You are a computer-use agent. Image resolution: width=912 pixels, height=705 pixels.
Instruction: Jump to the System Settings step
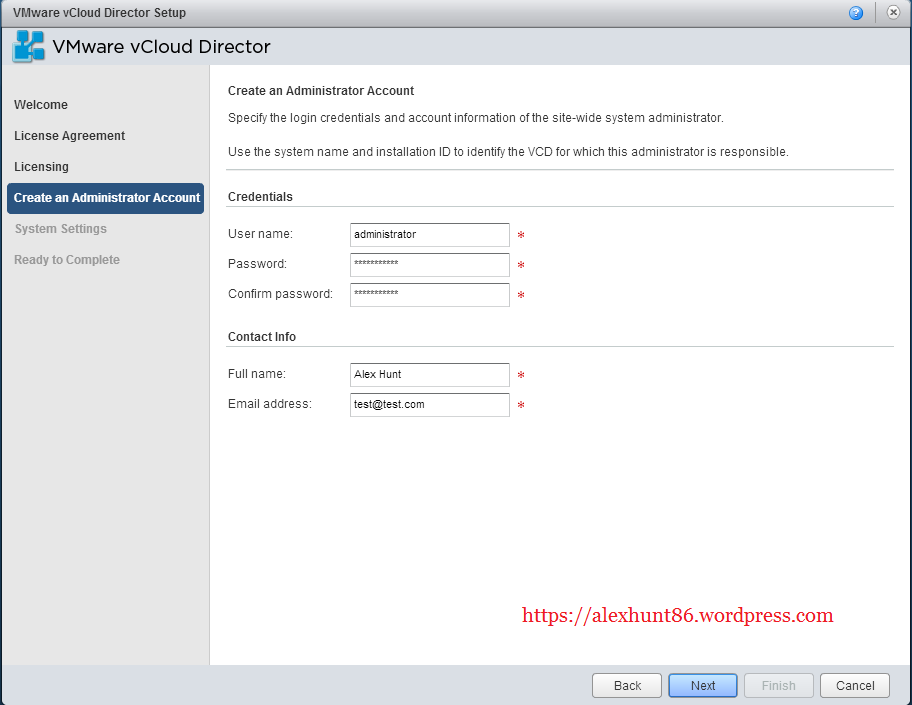(x=60, y=229)
